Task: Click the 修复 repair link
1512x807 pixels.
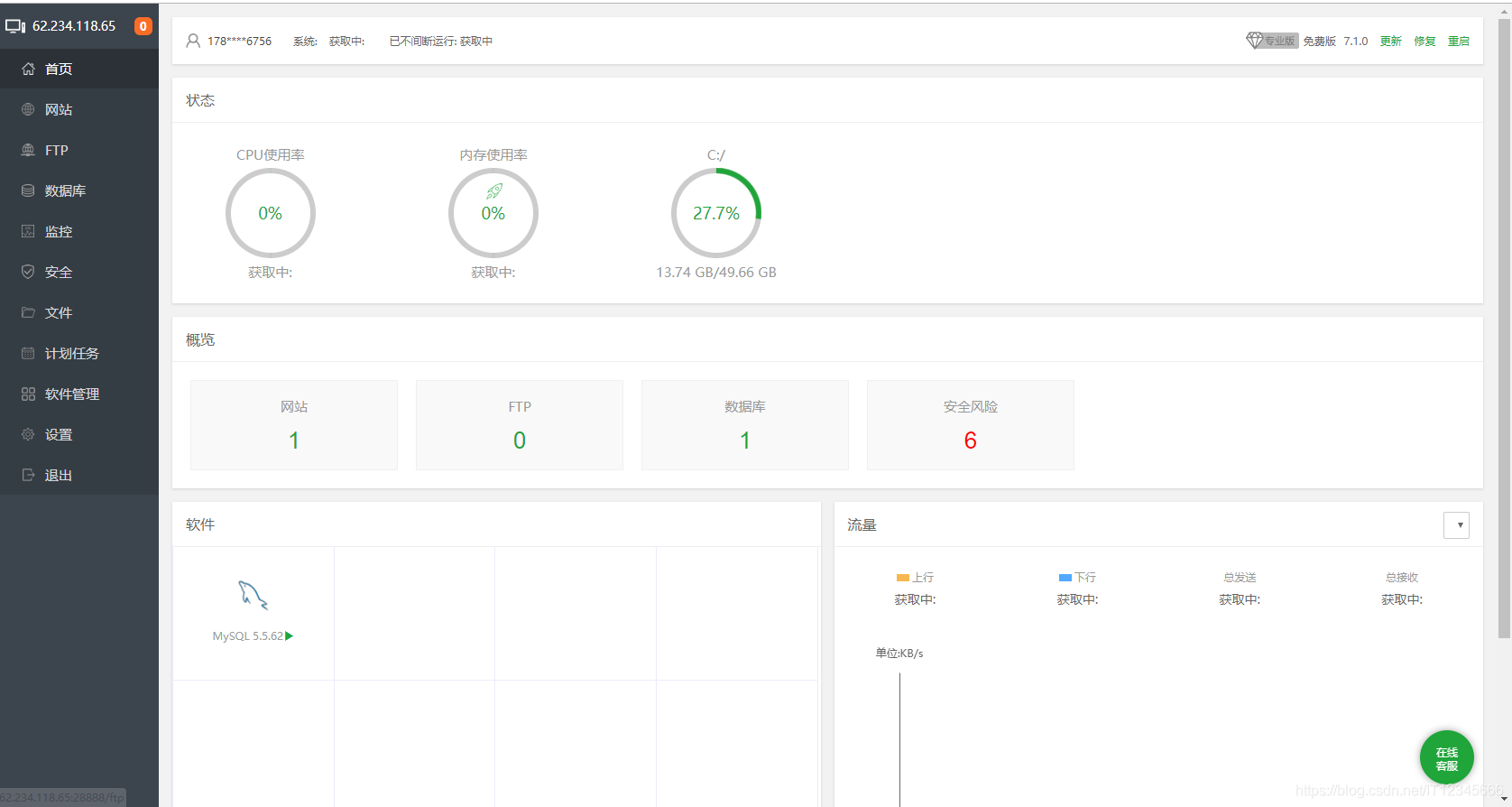Action: point(1425,42)
